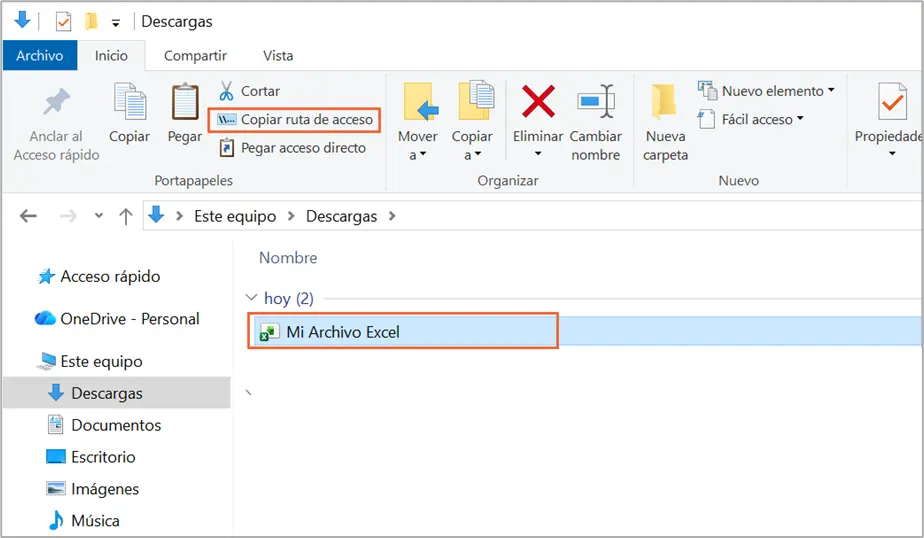Go forward with the right arrow

(x=68, y=216)
